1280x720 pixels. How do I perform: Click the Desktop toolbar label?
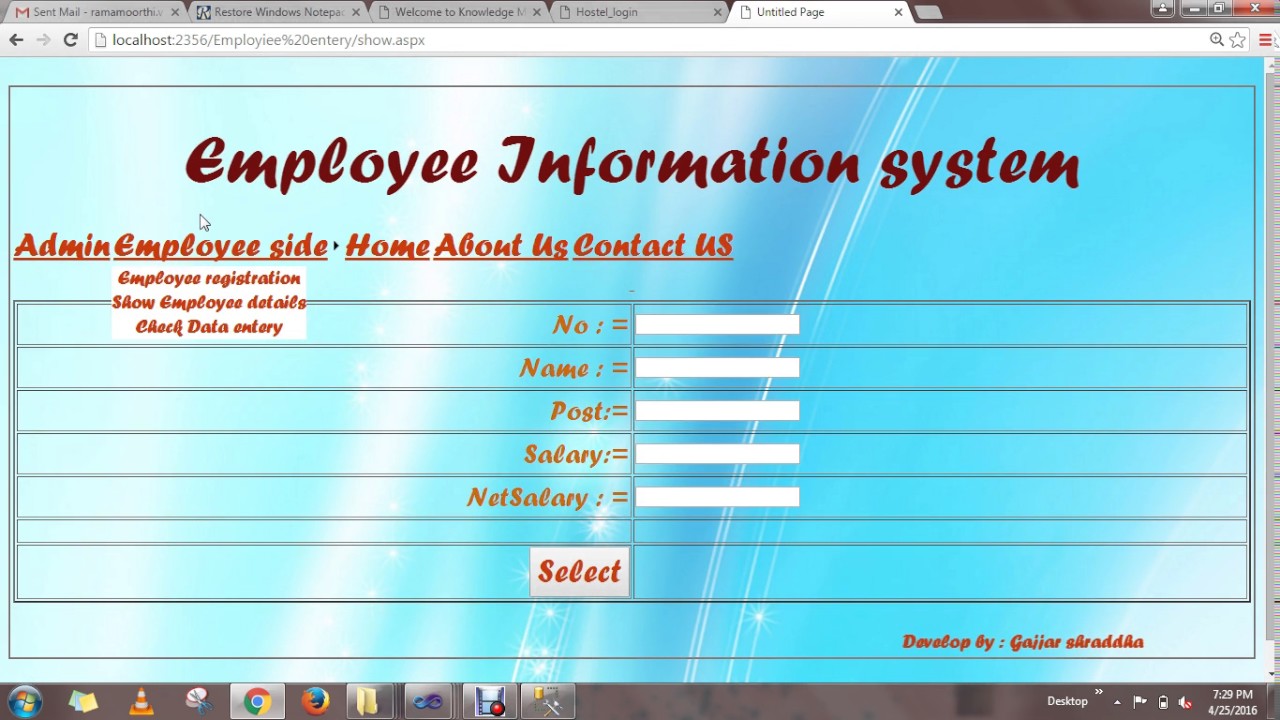point(1067,701)
